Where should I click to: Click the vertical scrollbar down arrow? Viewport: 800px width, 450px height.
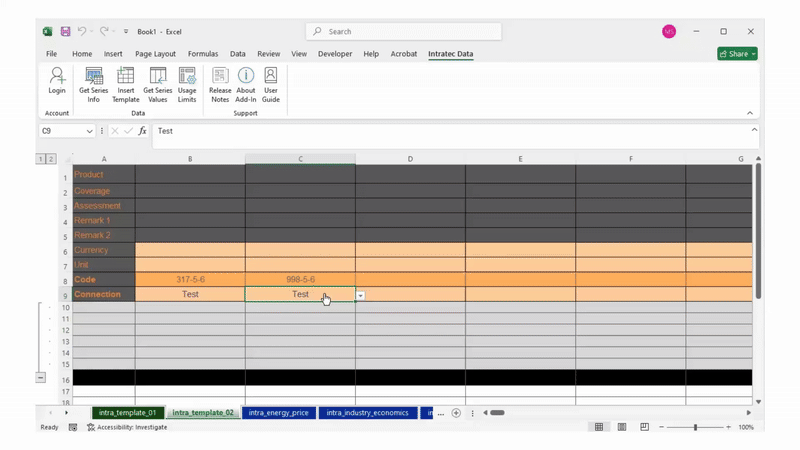[758, 402]
